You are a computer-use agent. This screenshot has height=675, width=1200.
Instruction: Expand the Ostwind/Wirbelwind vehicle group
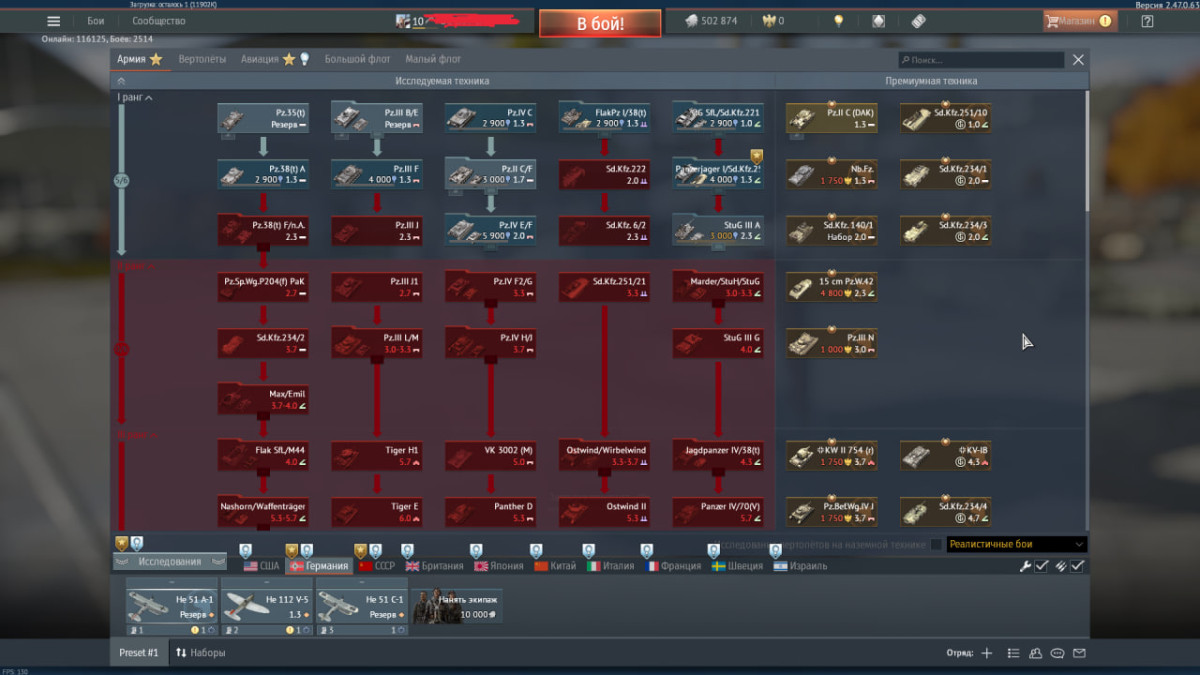(605, 455)
